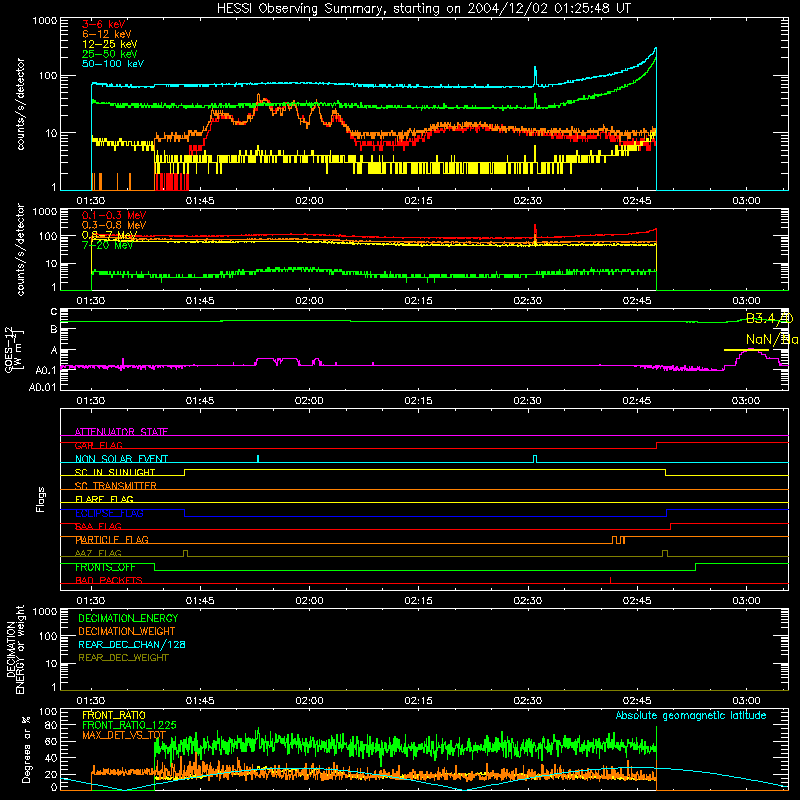Select the 3-6 keV legend label

(103, 24)
